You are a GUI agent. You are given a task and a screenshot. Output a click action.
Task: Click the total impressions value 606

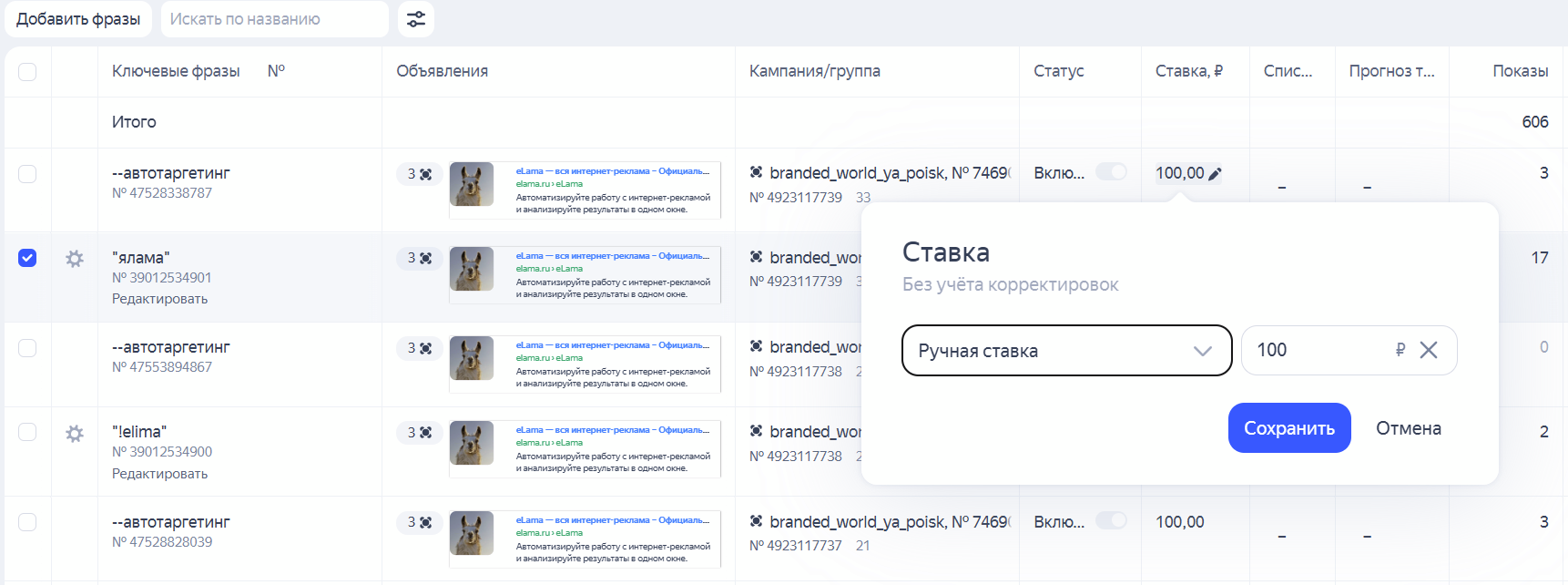tap(1534, 122)
